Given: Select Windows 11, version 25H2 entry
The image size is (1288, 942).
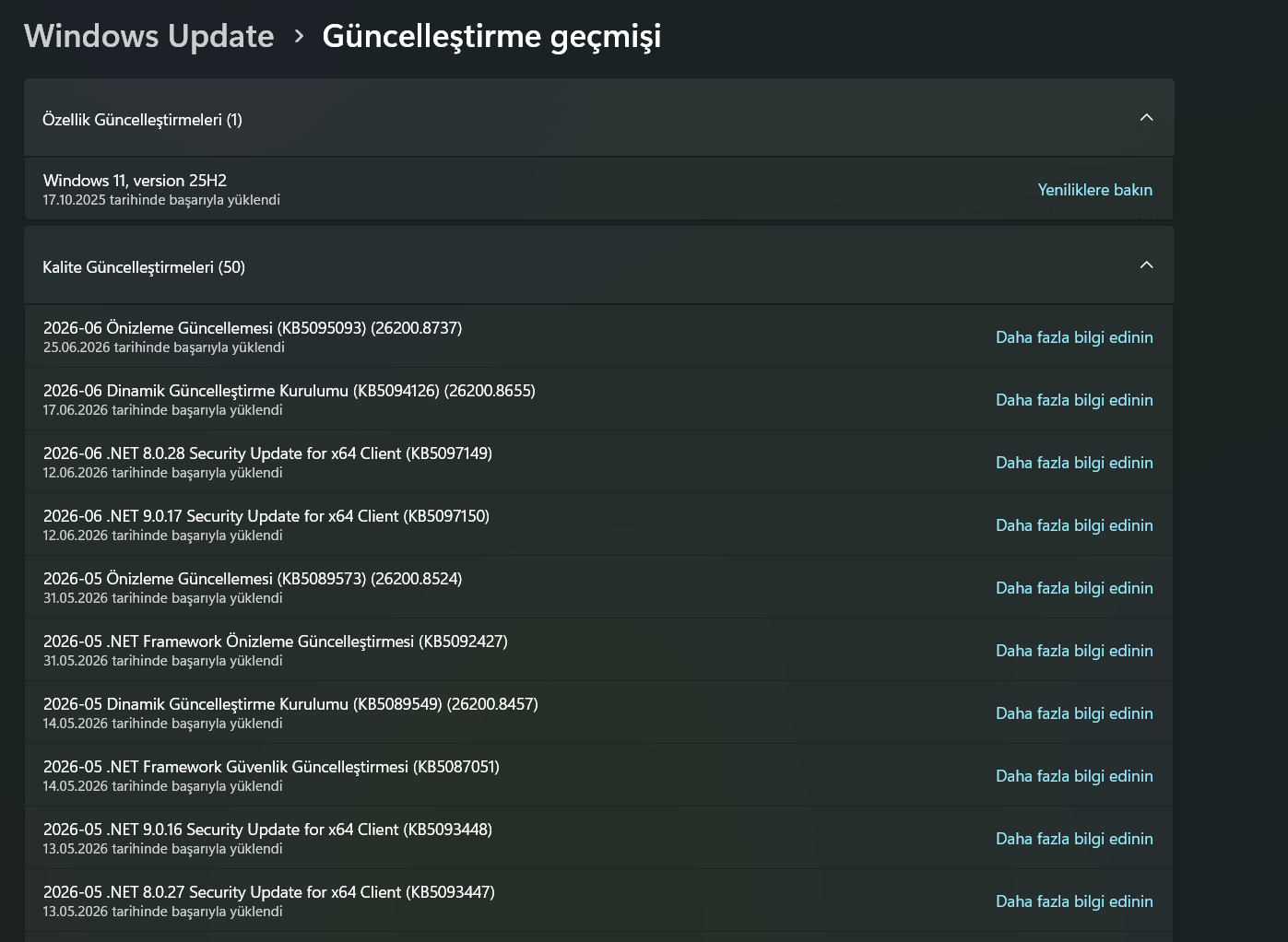Looking at the screenshot, I should (599, 189).
